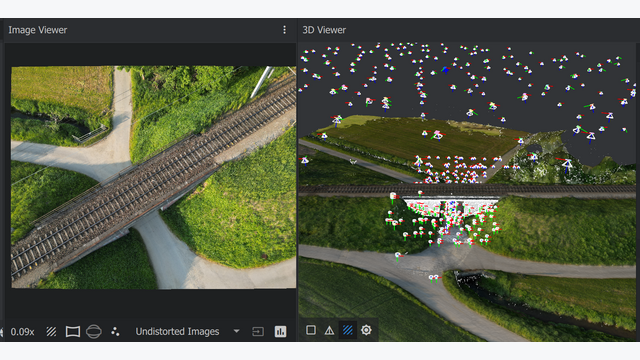The image size is (640, 360).
Task: Toggle the tie points display icon
Action: coord(115,331)
